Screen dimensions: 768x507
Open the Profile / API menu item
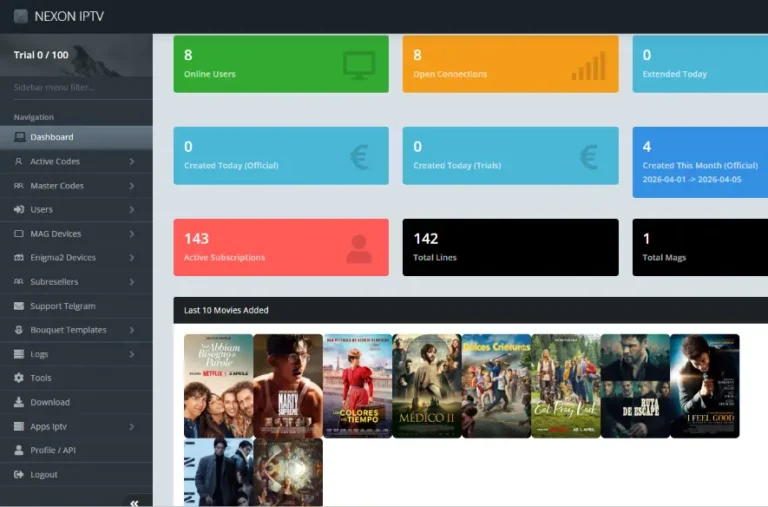point(76,450)
